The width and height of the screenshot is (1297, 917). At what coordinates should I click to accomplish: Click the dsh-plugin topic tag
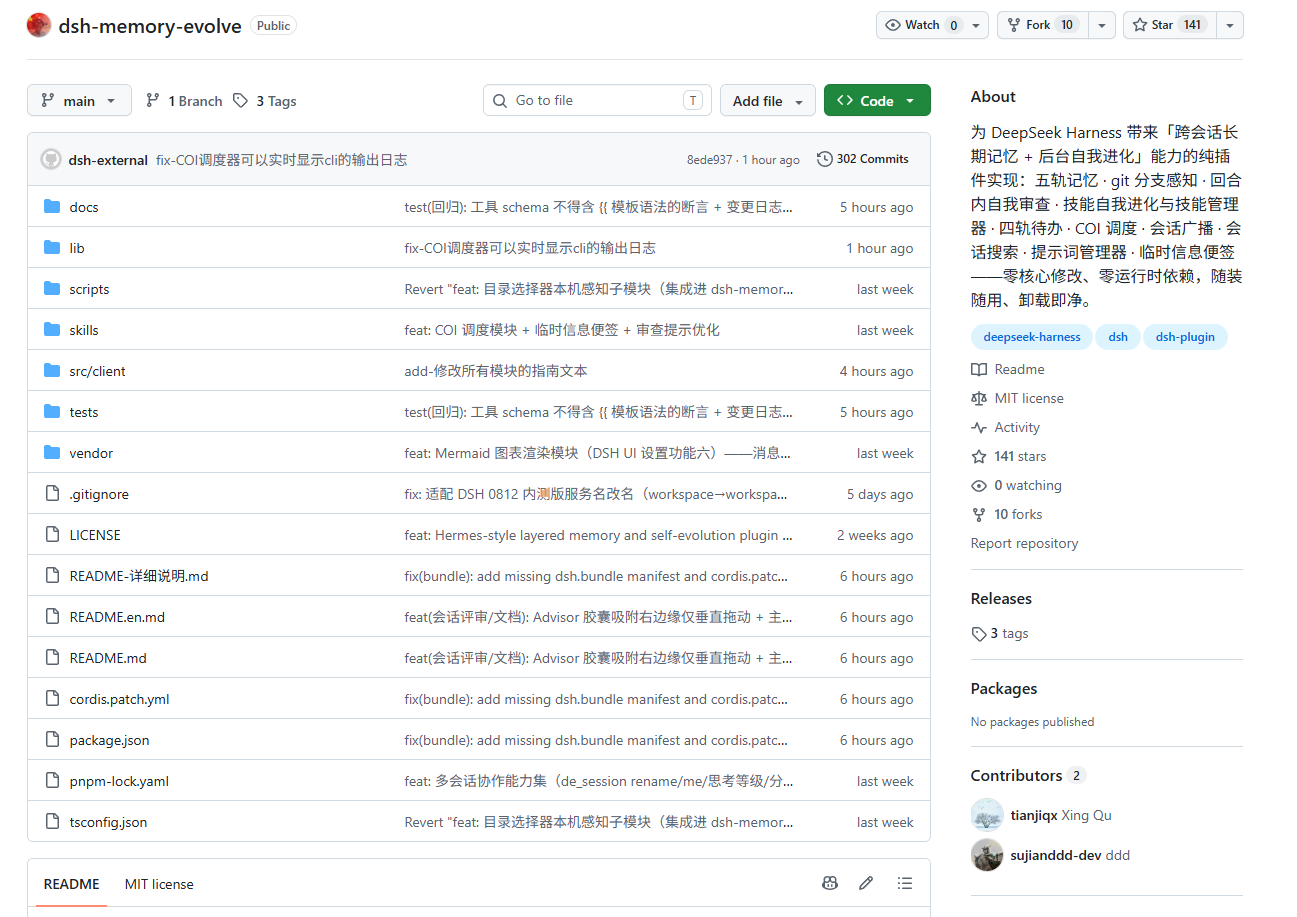[1185, 337]
